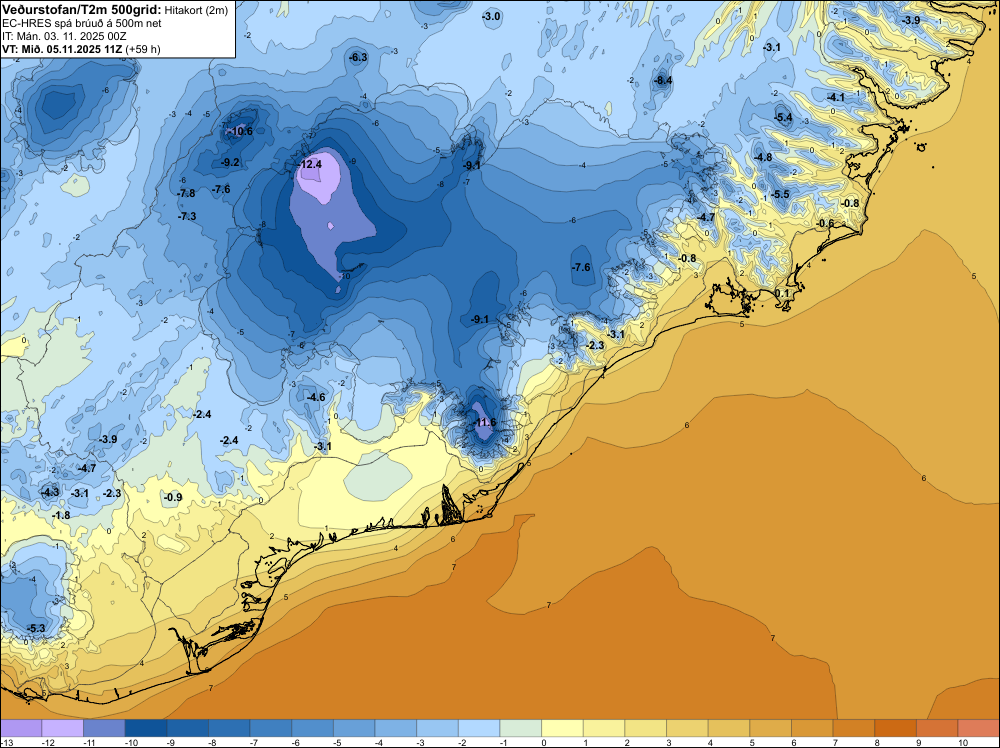Click the 0.1 temperature label on the coast
The width and height of the screenshot is (1000, 748).
click(x=782, y=293)
